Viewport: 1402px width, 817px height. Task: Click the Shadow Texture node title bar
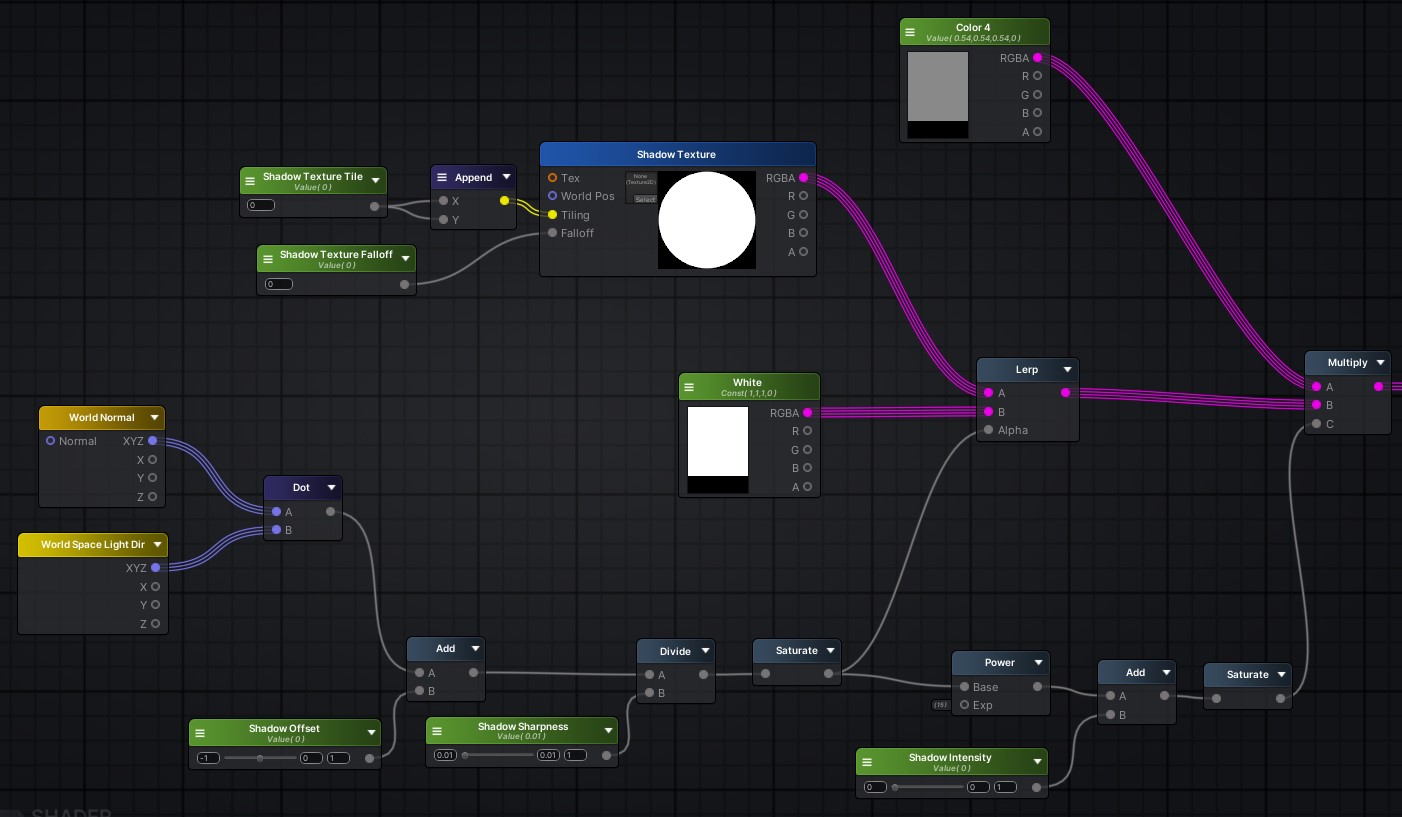click(x=677, y=155)
